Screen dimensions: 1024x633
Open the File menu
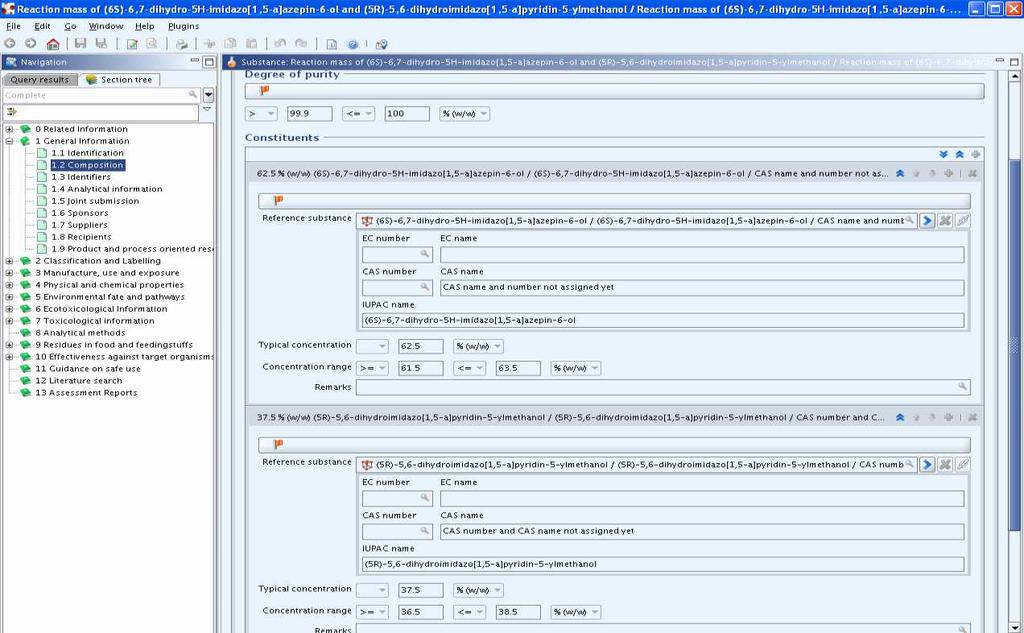click(13, 26)
